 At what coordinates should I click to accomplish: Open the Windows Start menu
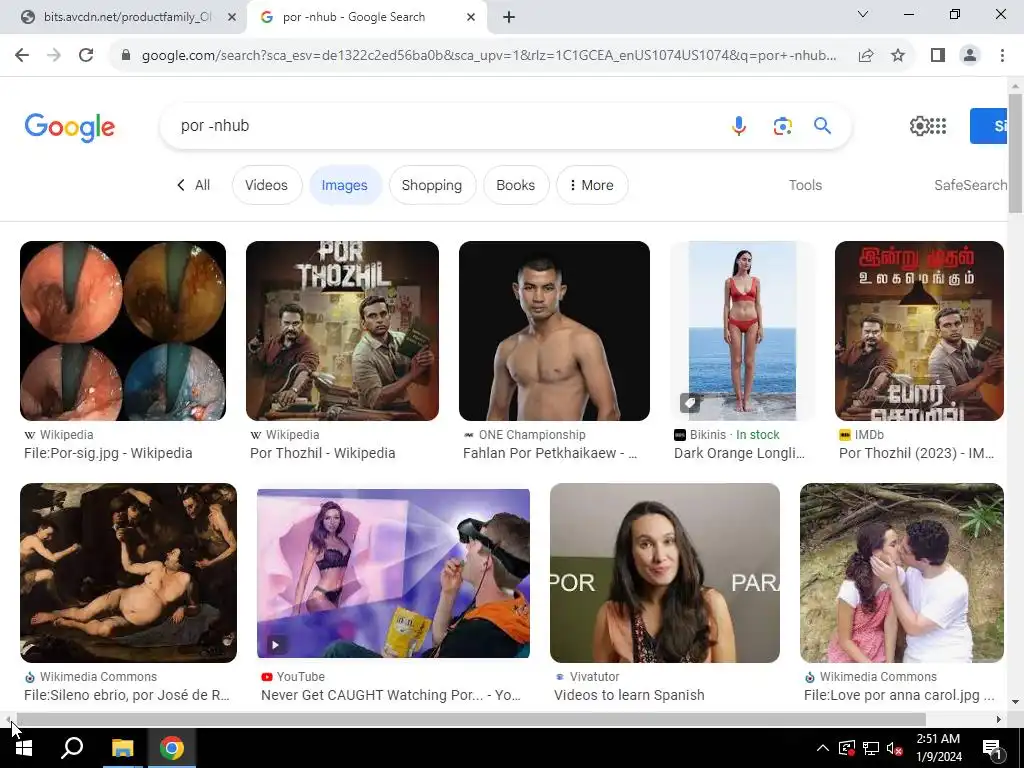(24, 748)
